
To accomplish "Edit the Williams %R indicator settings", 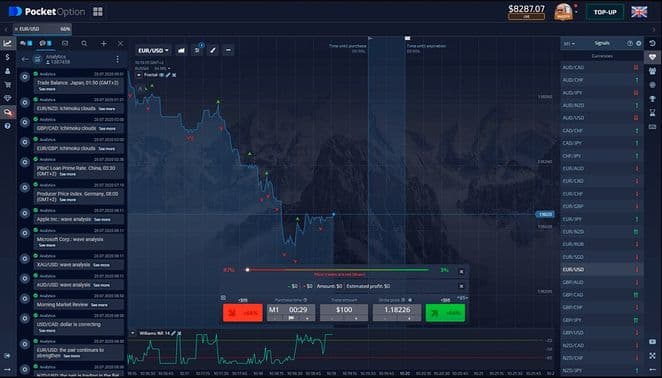I will (173, 333).
